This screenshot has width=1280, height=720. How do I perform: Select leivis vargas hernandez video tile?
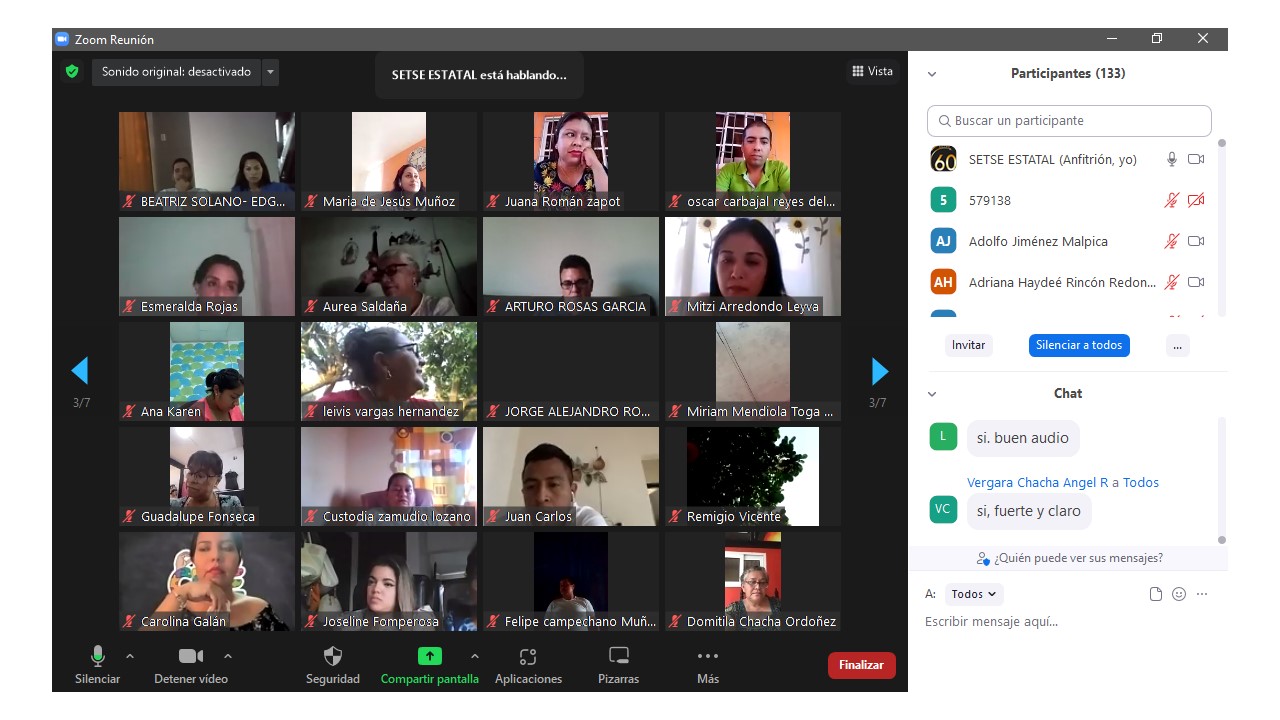pyautogui.click(x=389, y=371)
